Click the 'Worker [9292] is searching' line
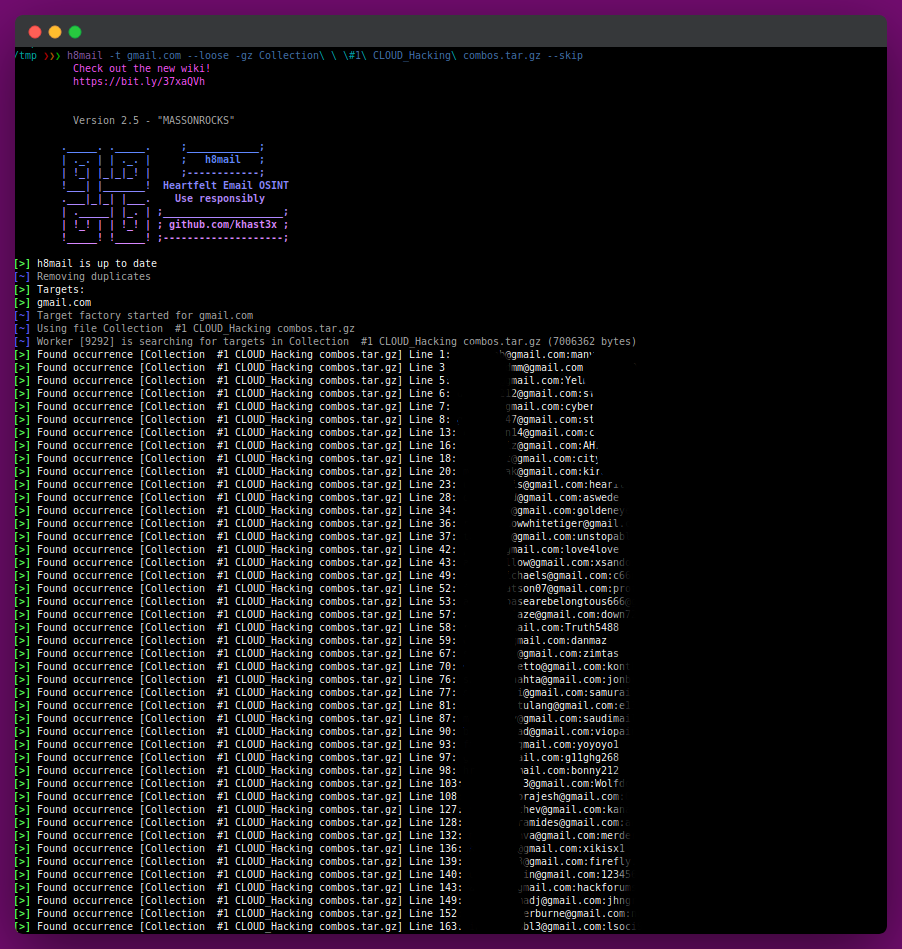Image resolution: width=902 pixels, height=949 pixels. pyautogui.click(x=326, y=341)
